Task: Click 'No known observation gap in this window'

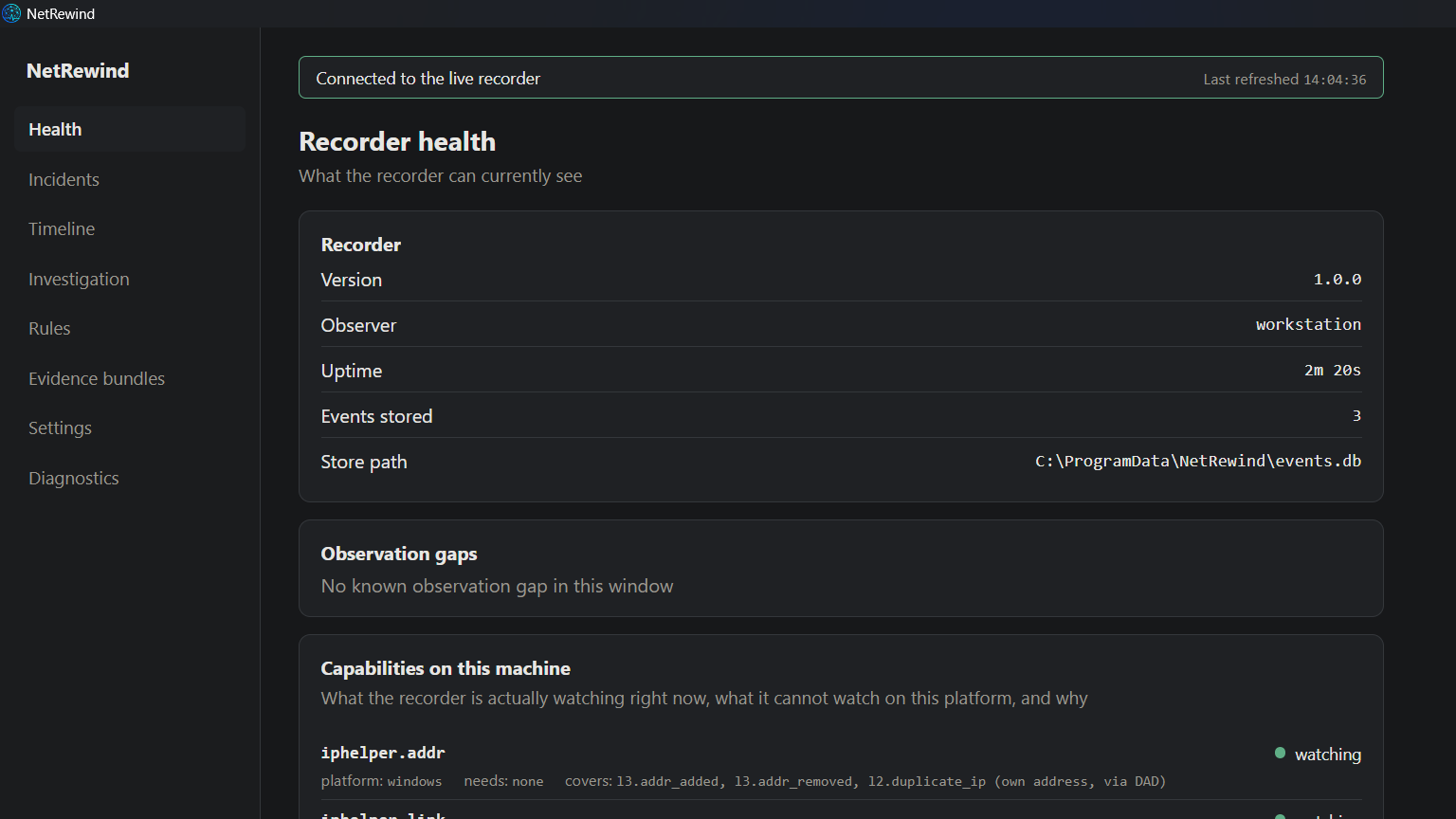Action: coord(497,586)
